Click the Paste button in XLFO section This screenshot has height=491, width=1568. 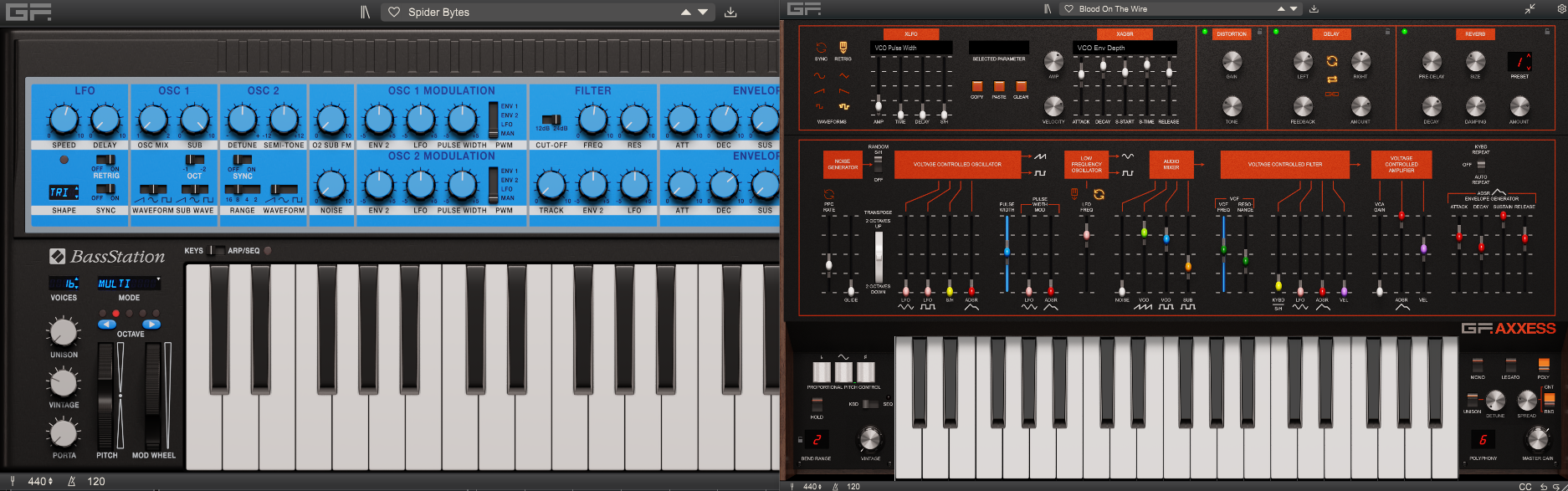click(999, 86)
